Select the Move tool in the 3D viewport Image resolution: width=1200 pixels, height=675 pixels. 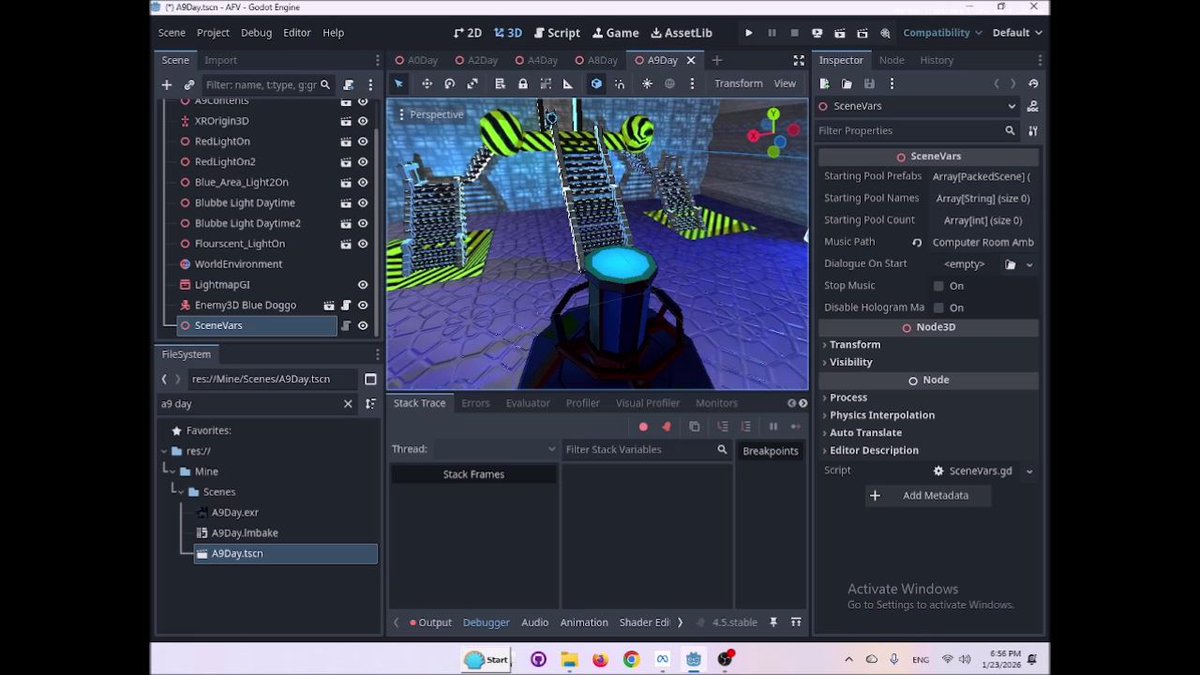(427, 83)
